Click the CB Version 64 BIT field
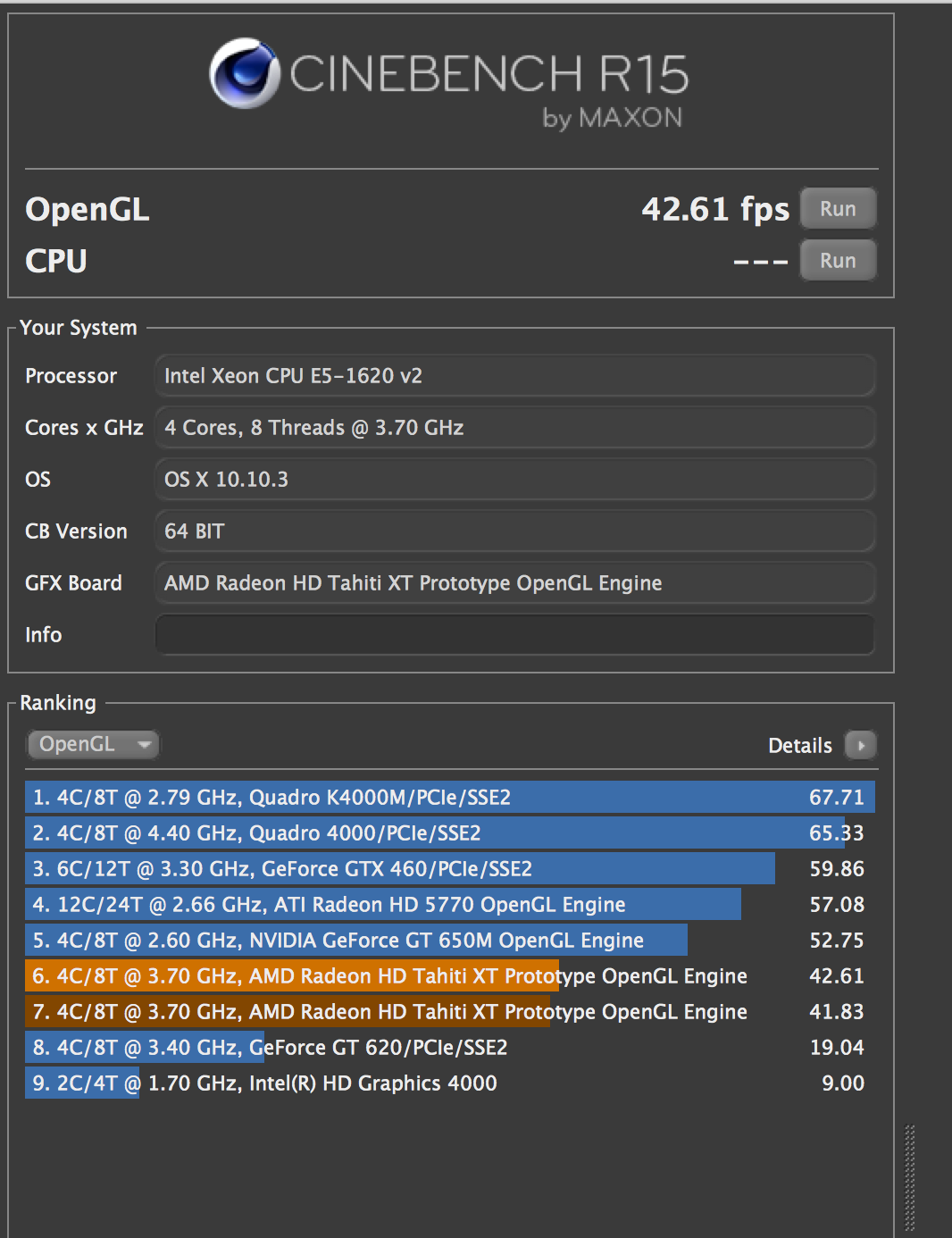The width and height of the screenshot is (952, 1238). [514, 531]
